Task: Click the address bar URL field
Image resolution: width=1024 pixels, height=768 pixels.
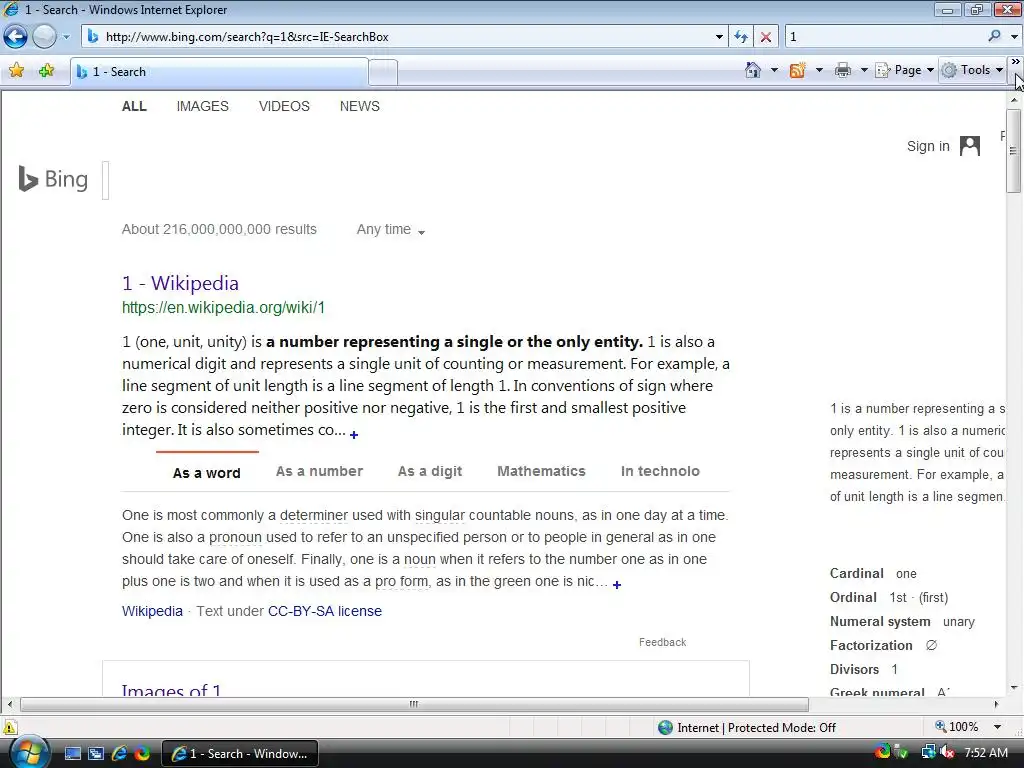Action: point(405,37)
